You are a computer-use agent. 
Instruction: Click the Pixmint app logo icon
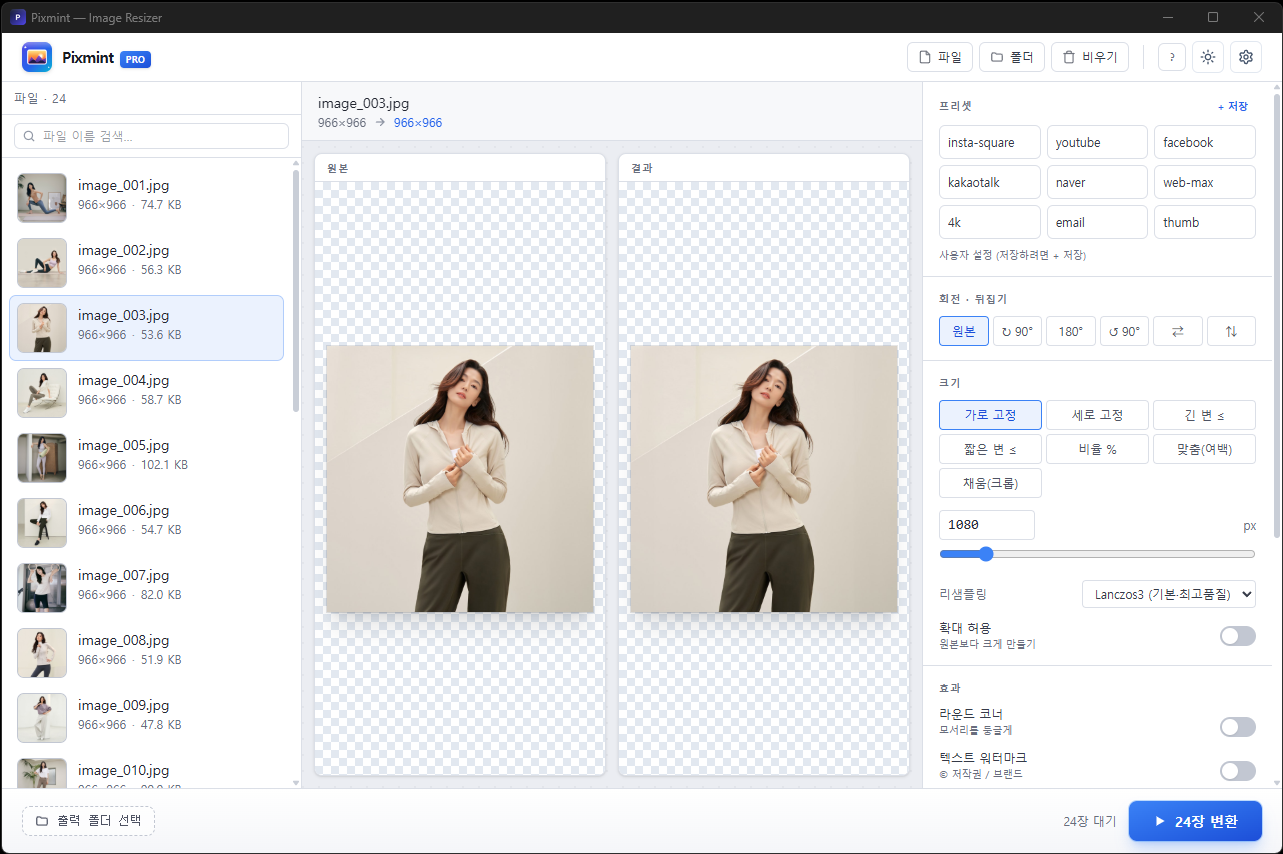37,58
